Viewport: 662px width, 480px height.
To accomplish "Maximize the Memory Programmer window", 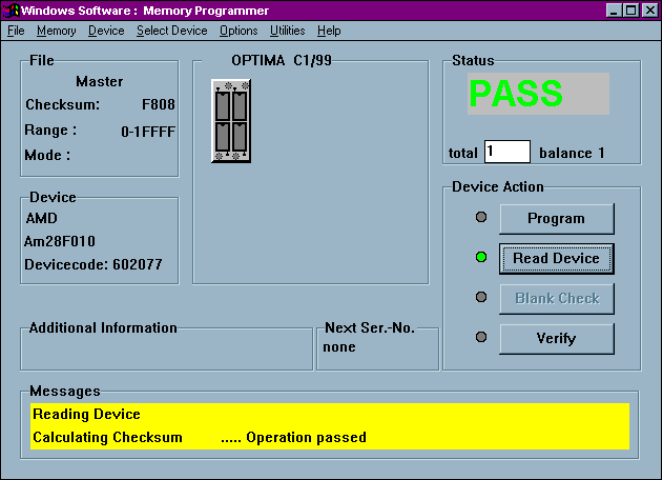I will pos(632,10).
